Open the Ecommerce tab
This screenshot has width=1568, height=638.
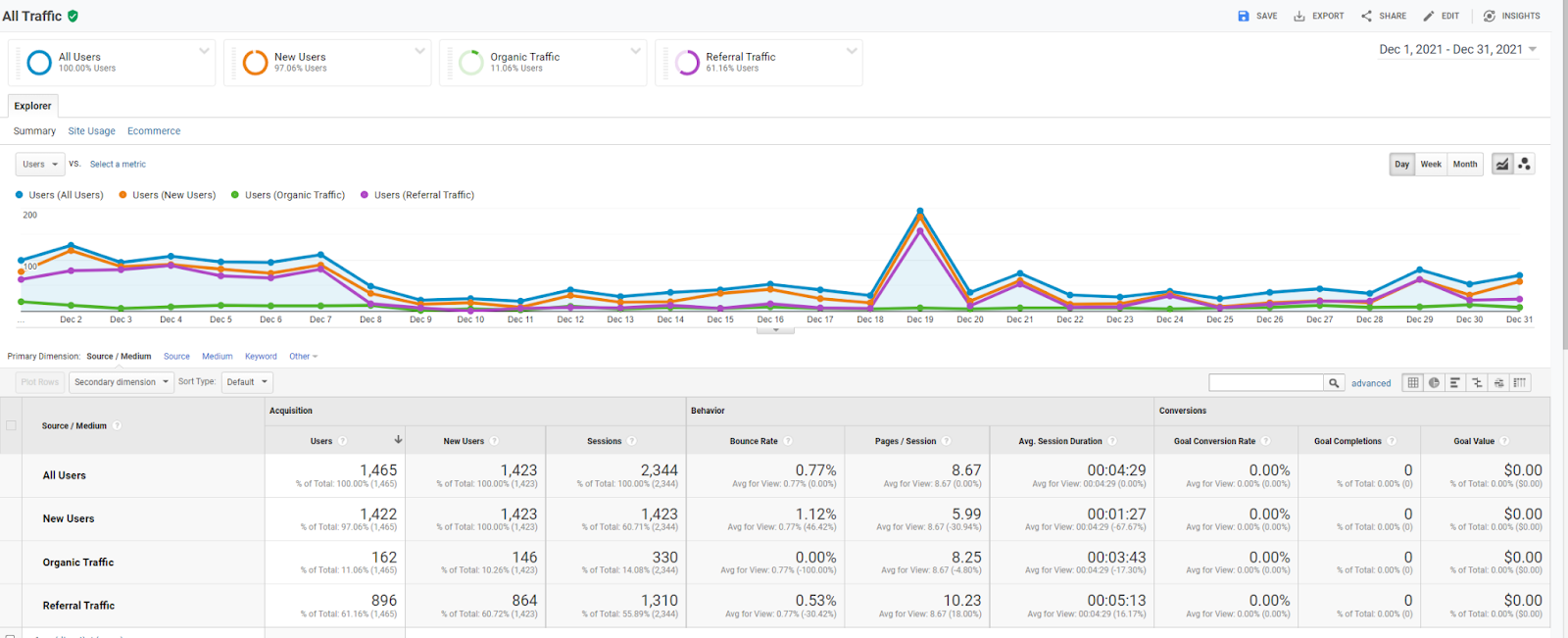pyautogui.click(x=154, y=131)
